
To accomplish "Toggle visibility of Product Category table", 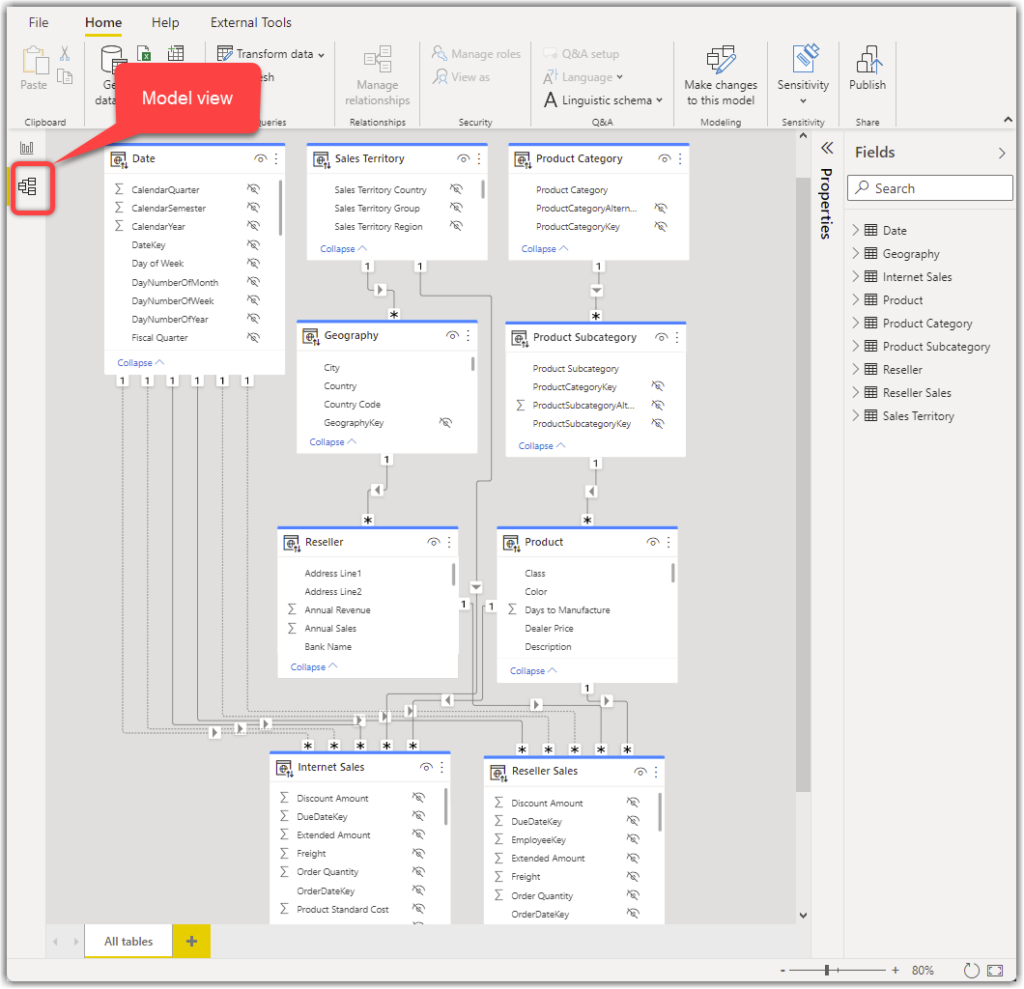I will pos(665,159).
